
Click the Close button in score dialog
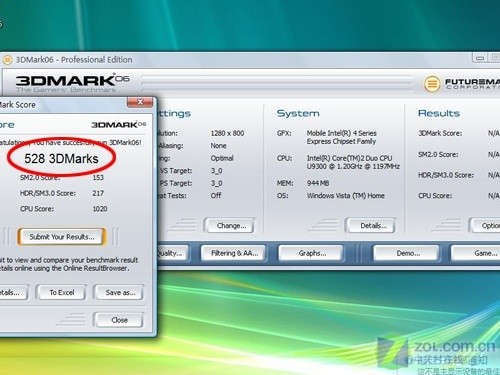(119, 320)
